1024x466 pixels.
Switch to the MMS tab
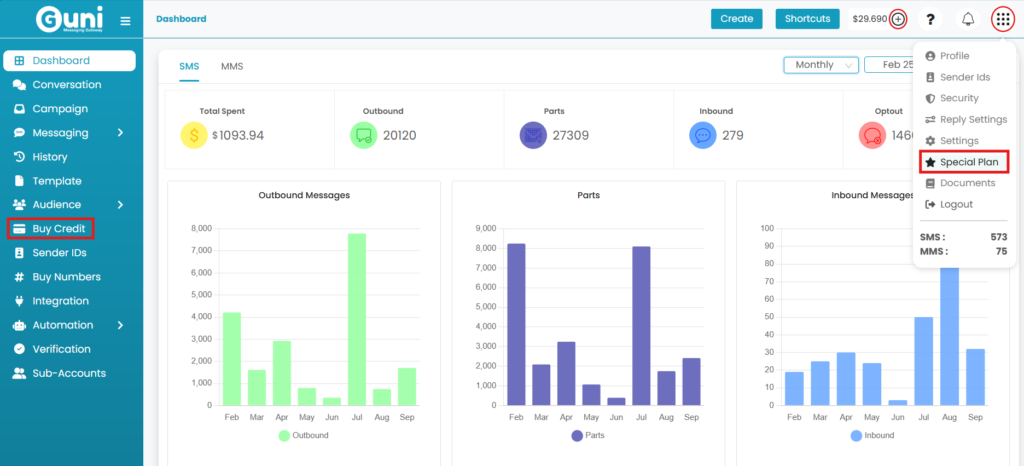[232, 66]
